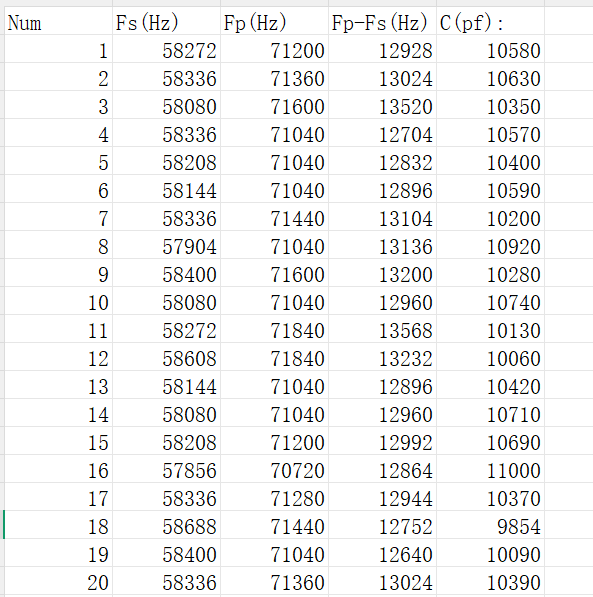Viewport: 593px width, 597px height.
Task: Click row number 13 cell
Action: pyautogui.click(x=58, y=385)
